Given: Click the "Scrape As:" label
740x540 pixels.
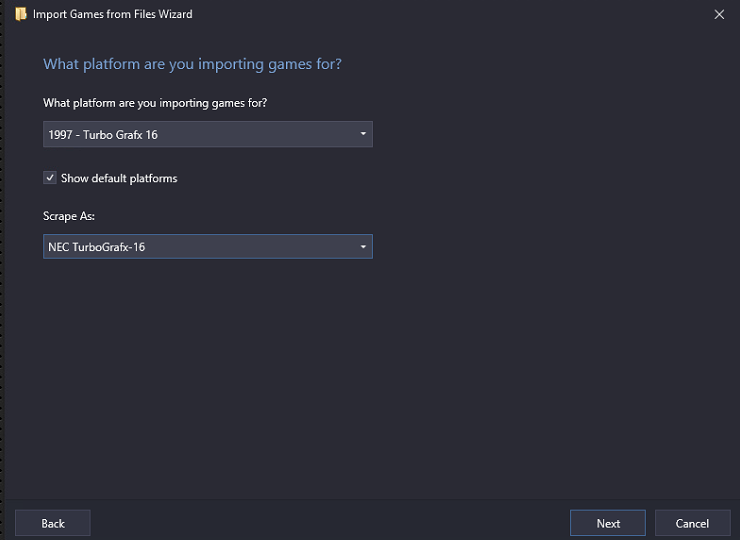Looking at the screenshot, I should click(x=69, y=216).
